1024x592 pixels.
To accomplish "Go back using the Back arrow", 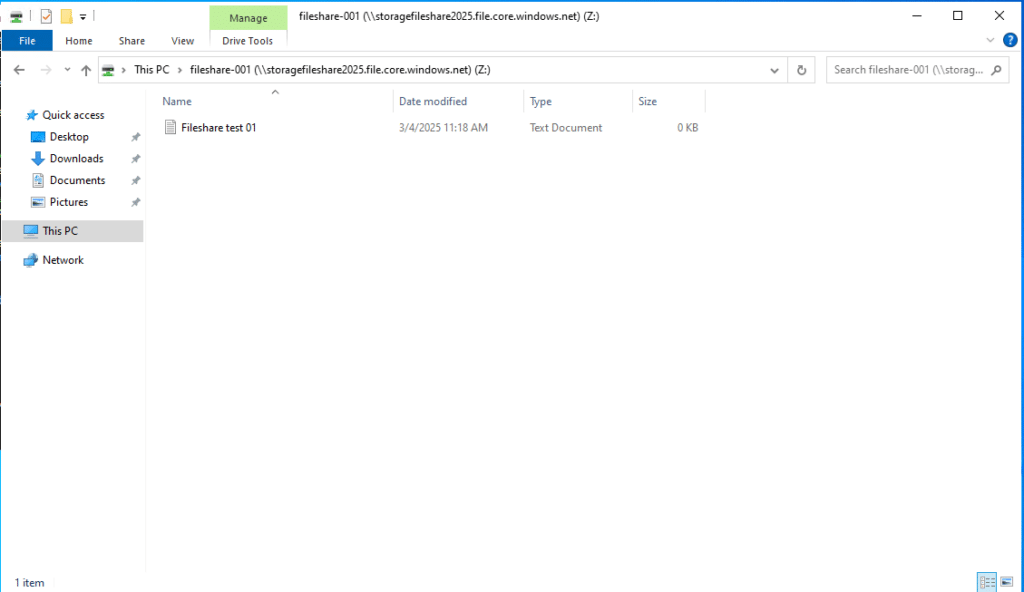I will pos(19,70).
